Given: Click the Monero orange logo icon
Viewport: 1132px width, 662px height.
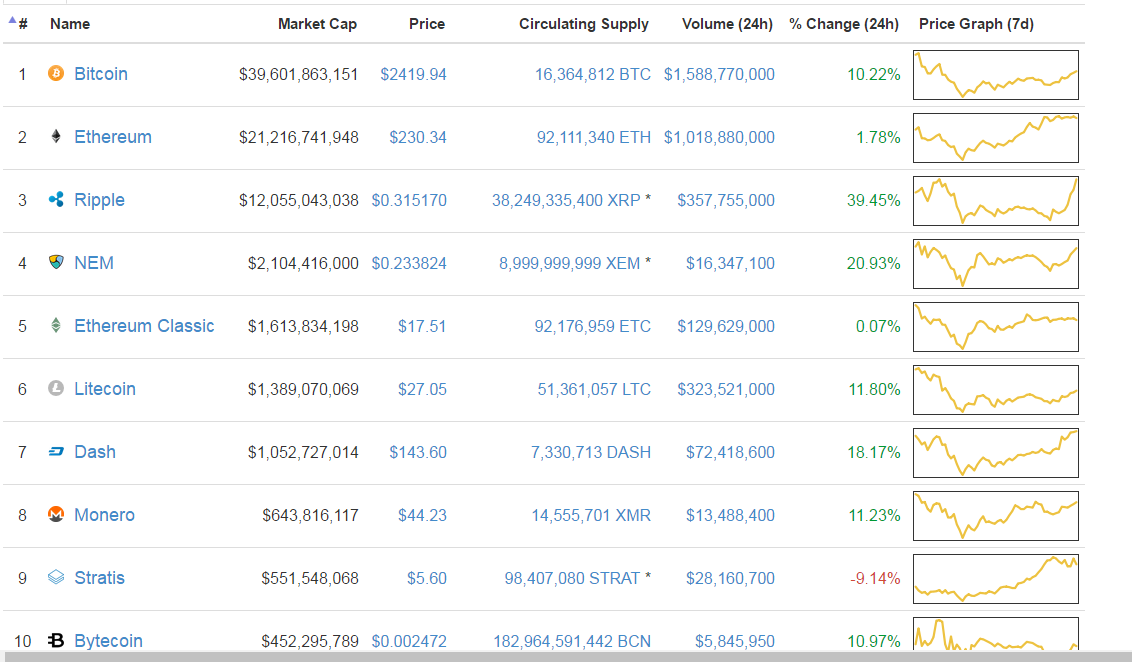Looking at the screenshot, I should click(x=56, y=514).
